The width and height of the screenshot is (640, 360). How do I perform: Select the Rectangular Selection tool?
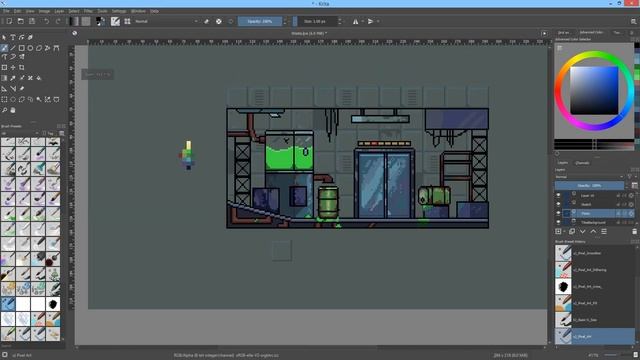4,99
